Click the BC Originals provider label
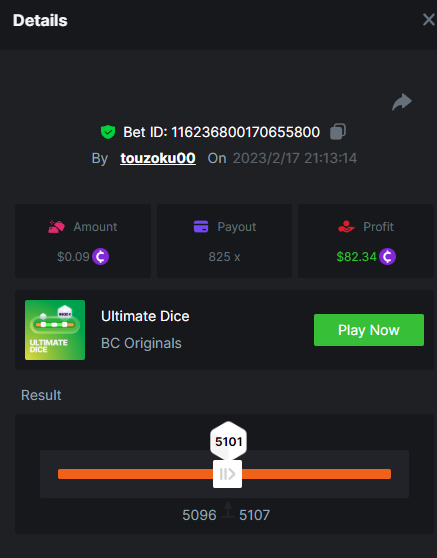The width and height of the screenshot is (437, 558). [x=141, y=343]
